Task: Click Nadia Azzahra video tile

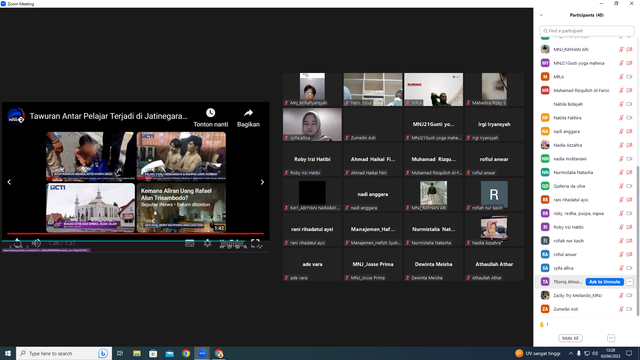Action: coord(494,229)
